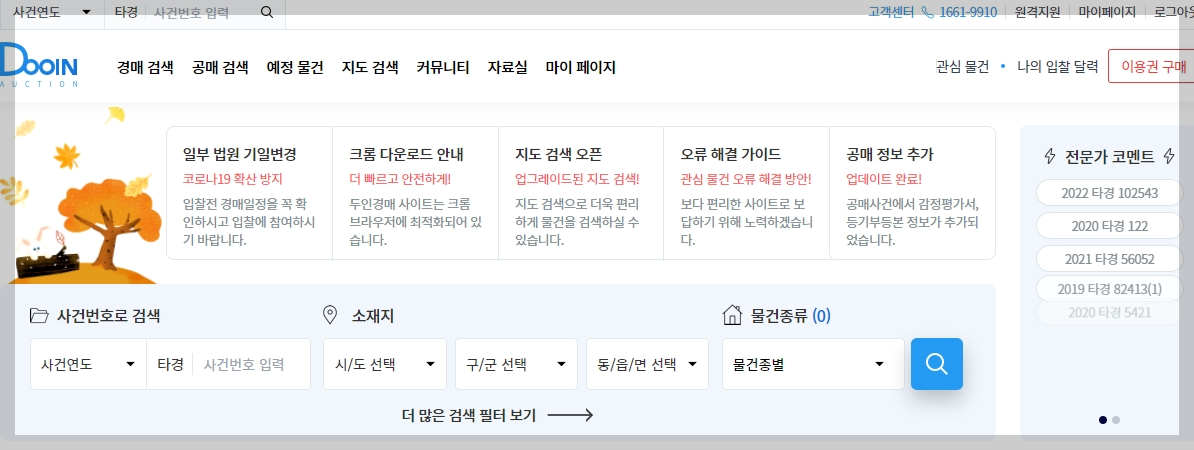Open top bar 사건연도 dropdown
The width and height of the screenshot is (1194, 450).
pos(52,12)
